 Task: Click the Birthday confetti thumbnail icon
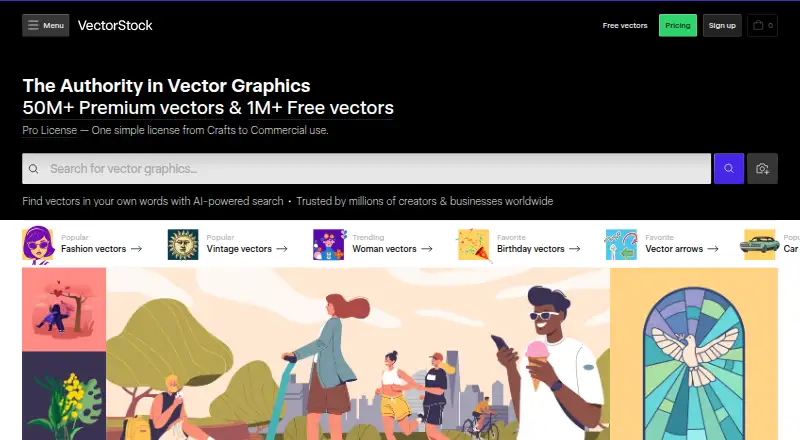tap(474, 246)
